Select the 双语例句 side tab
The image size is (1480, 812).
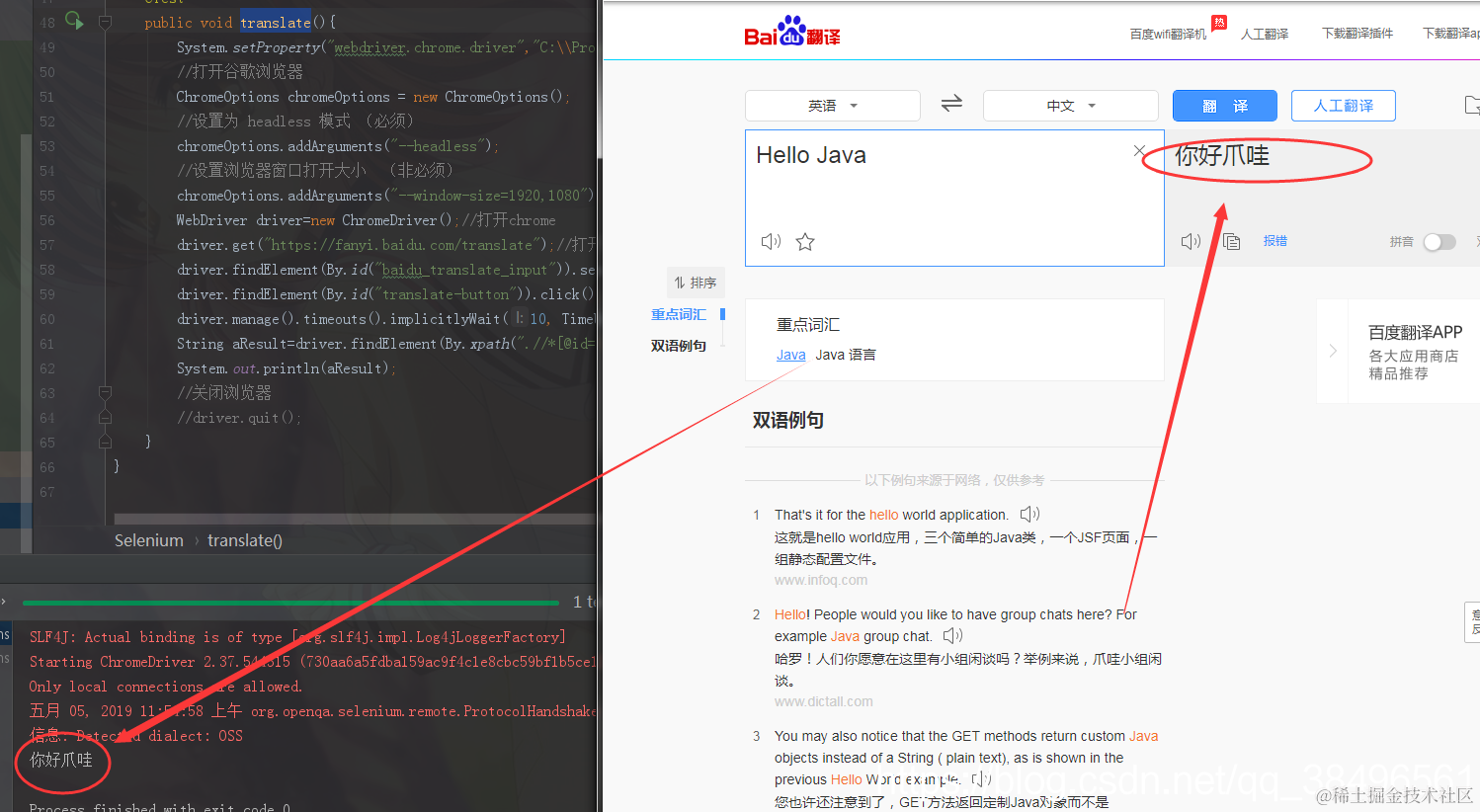679,346
